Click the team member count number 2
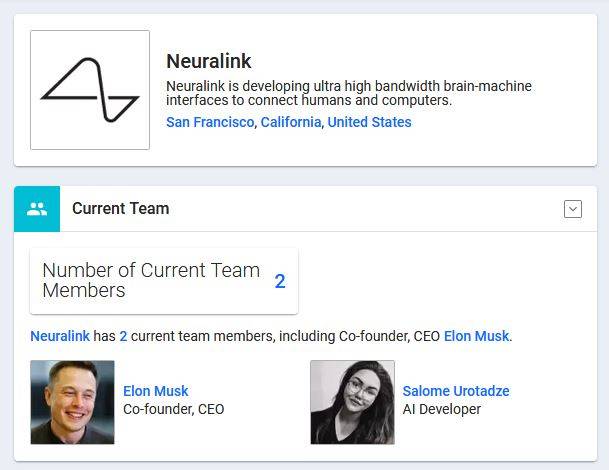 (280, 281)
